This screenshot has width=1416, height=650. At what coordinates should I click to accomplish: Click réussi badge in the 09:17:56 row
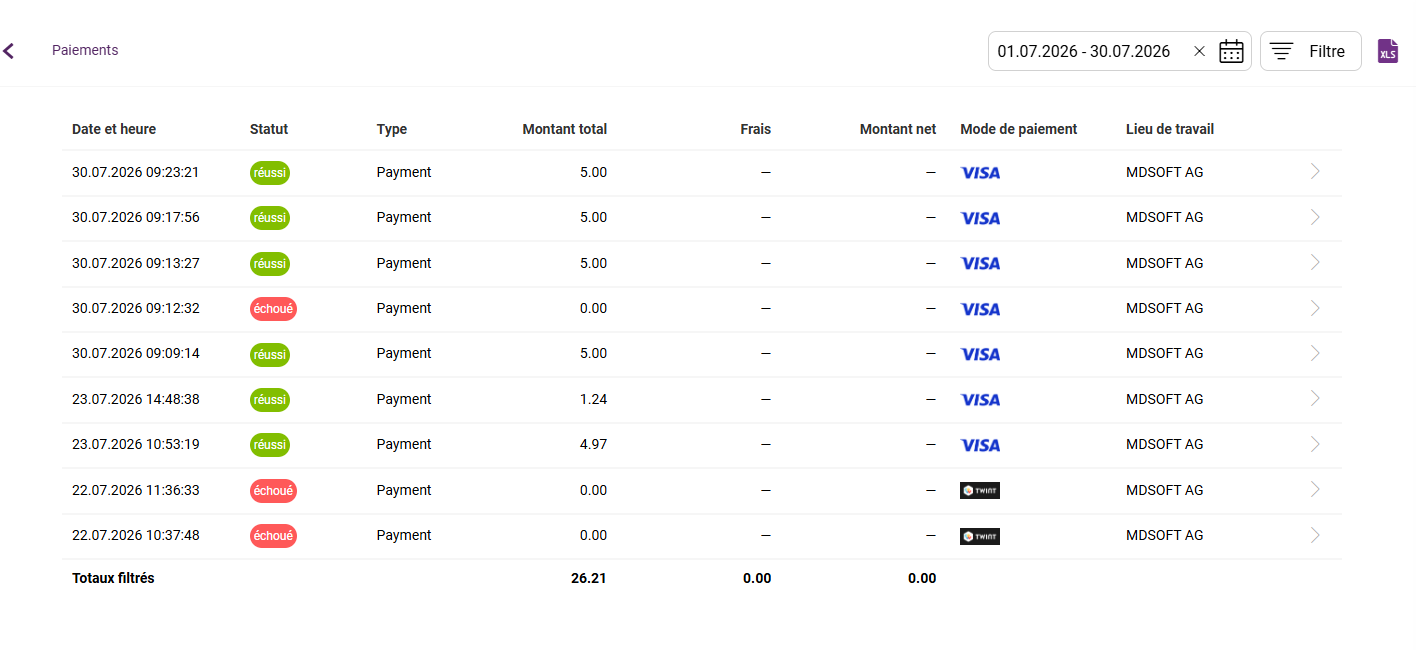click(270, 218)
